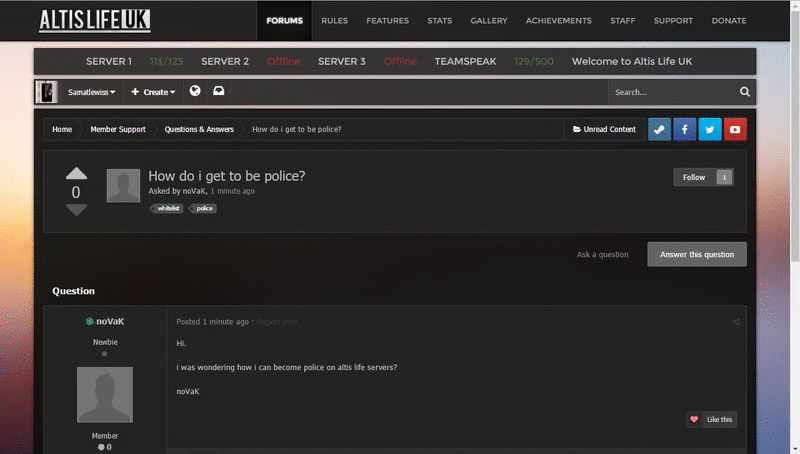
Task: Open the Steam social icon
Action: [x=659, y=130]
